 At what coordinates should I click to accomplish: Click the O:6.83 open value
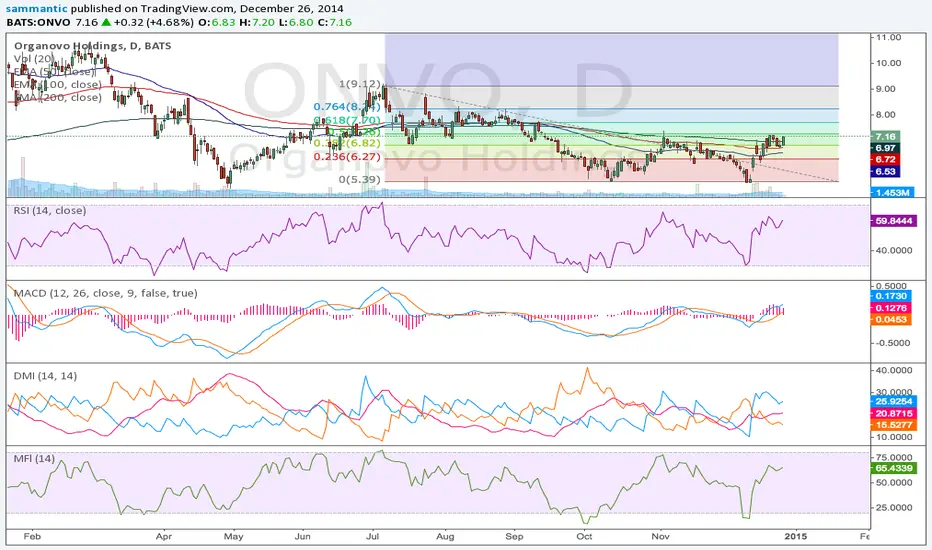(216, 23)
